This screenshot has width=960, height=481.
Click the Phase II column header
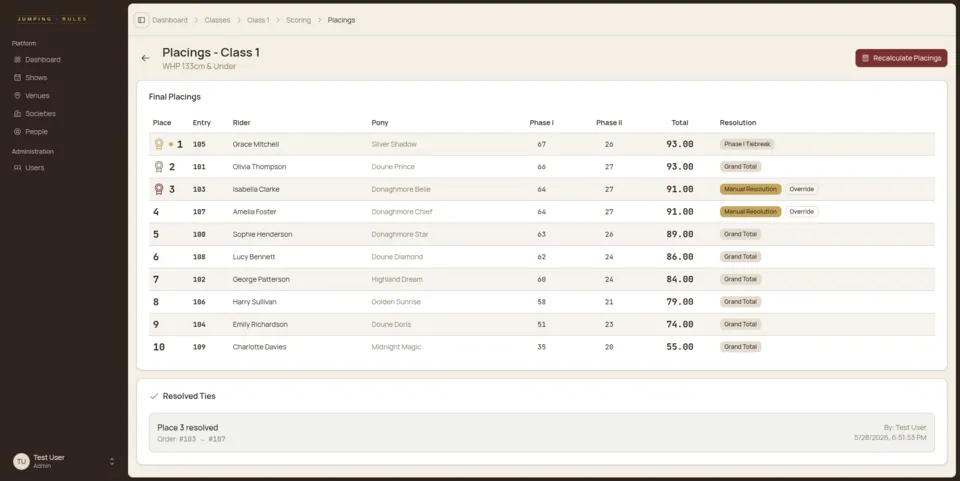pyautogui.click(x=609, y=122)
